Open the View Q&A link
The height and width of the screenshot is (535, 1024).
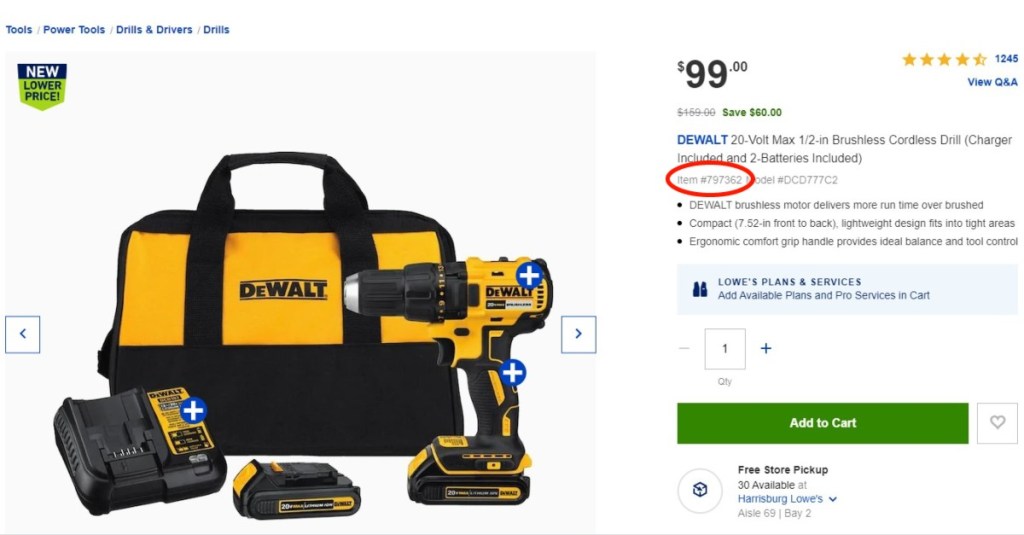tap(992, 82)
